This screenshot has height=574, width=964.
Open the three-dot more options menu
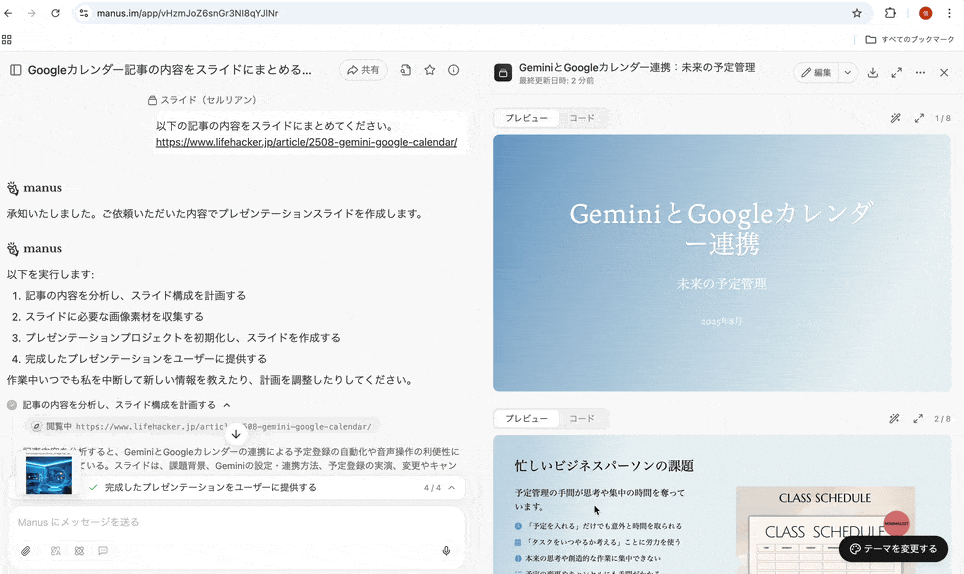(x=920, y=73)
